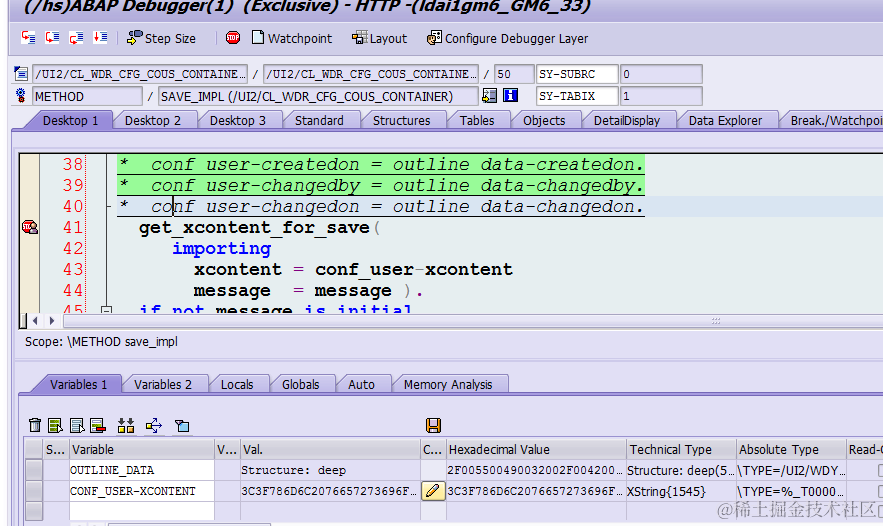883x526 pixels.
Task: Click the left scroll arrow under the code
Action: point(35,320)
